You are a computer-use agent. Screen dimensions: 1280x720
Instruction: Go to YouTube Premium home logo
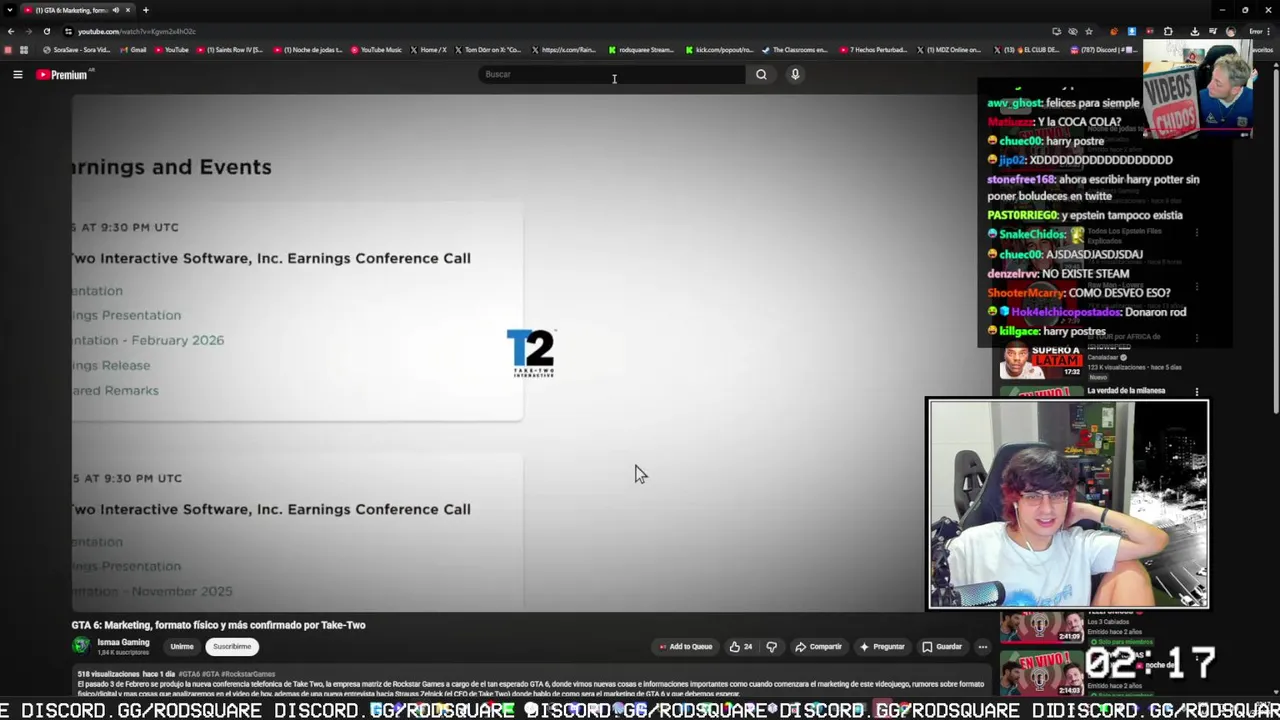pyautogui.click(x=63, y=74)
